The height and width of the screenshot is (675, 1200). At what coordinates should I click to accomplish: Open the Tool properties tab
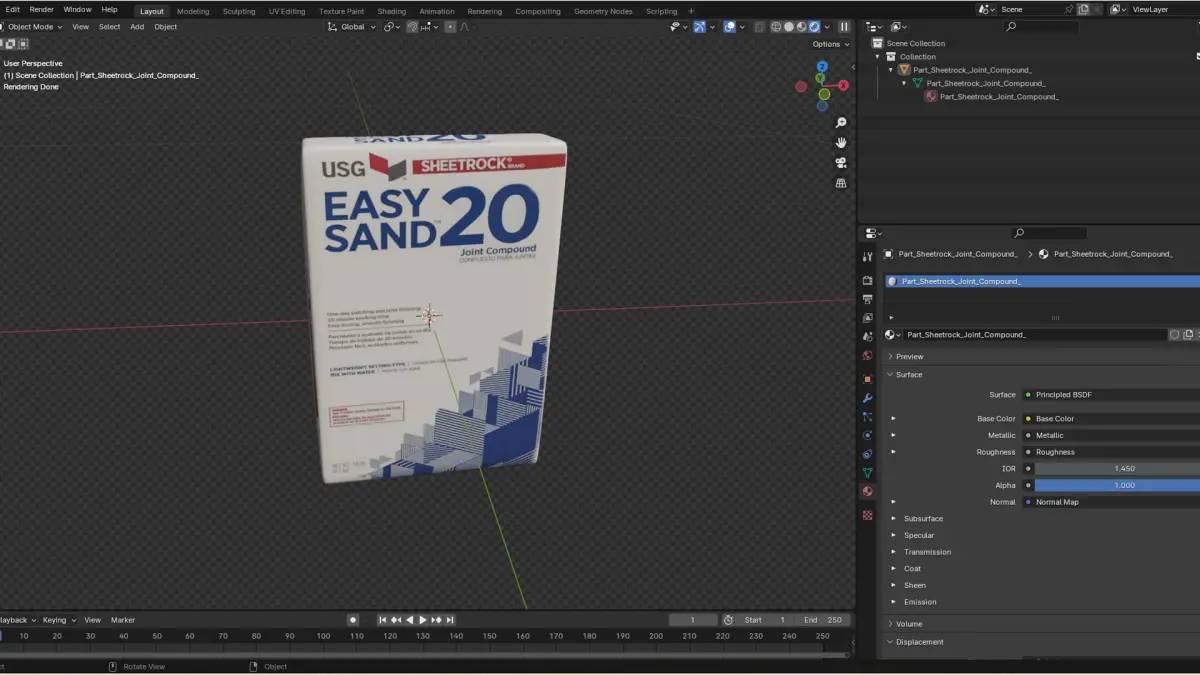pos(867,256)
